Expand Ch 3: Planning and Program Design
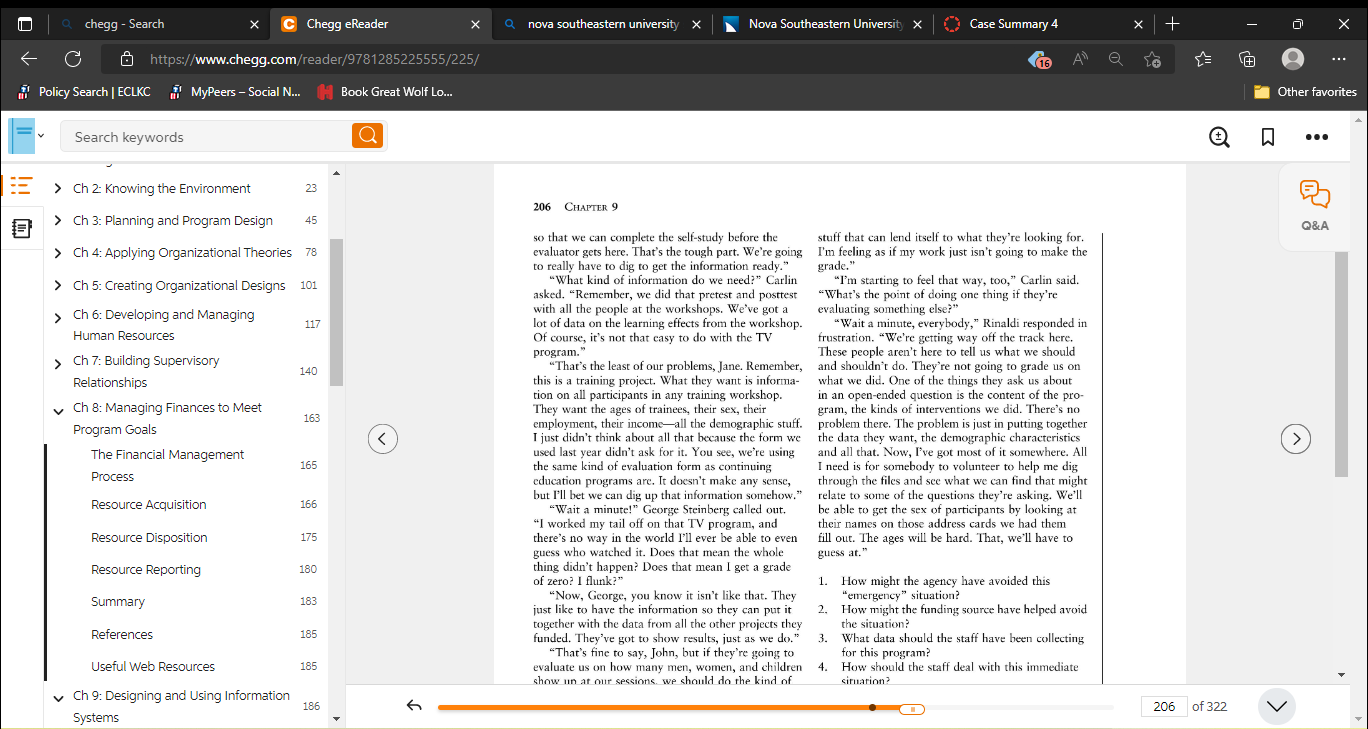This screenshot has width=1368, height=729. click(57, 220)
